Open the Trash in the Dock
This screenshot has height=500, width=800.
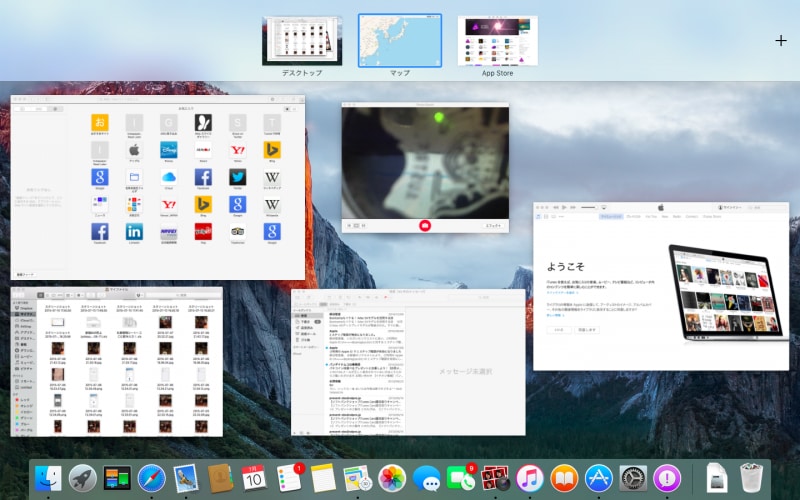coord(751,478)
